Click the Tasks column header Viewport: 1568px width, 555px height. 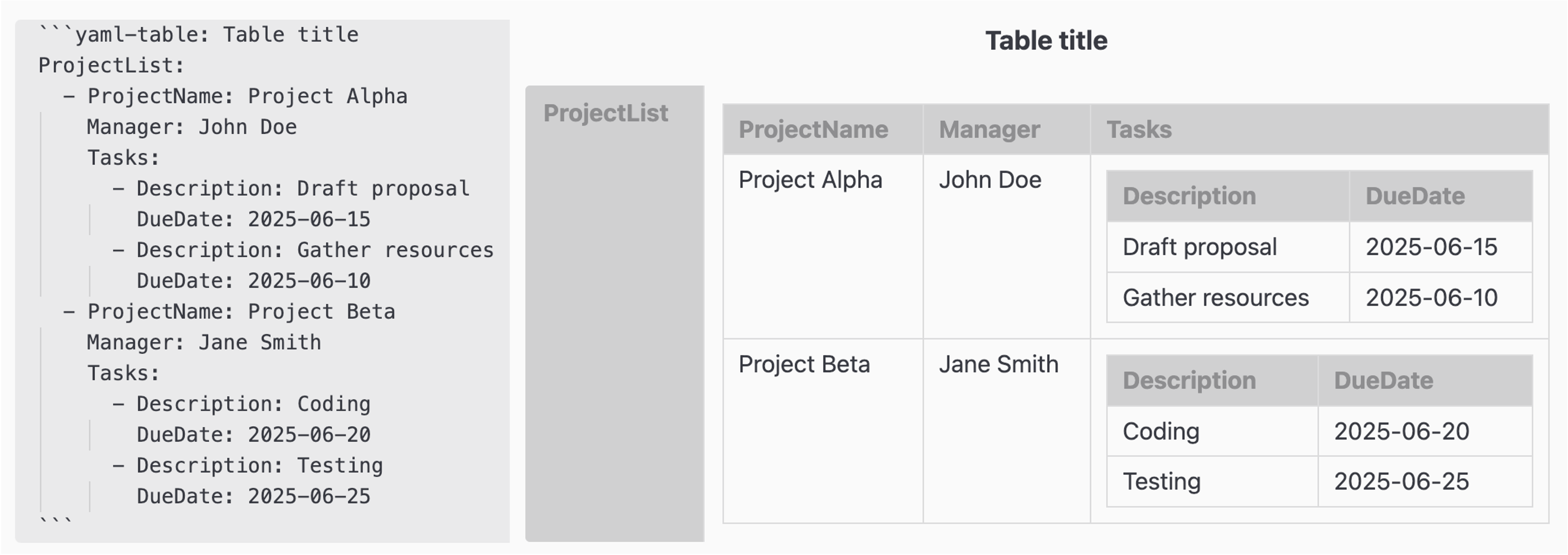tap(1320, 129)
